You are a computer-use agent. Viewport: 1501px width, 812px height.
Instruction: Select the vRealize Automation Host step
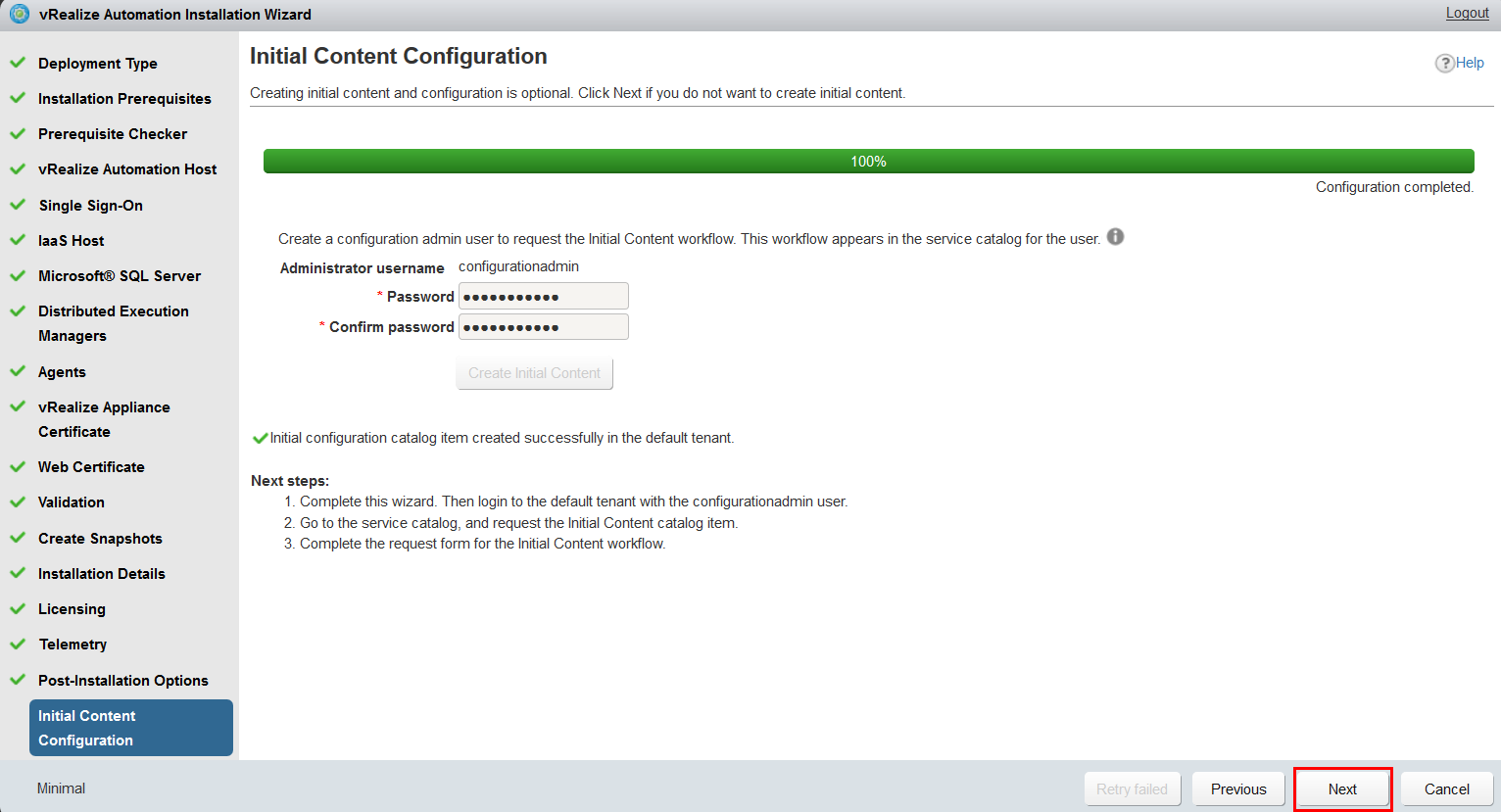(127, 168)
